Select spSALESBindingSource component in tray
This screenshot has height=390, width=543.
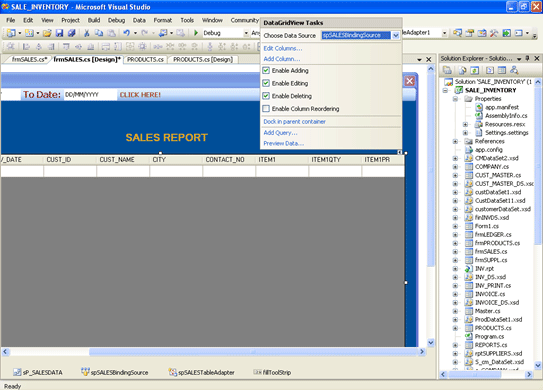pyautogui.click(x=115, y=372)
